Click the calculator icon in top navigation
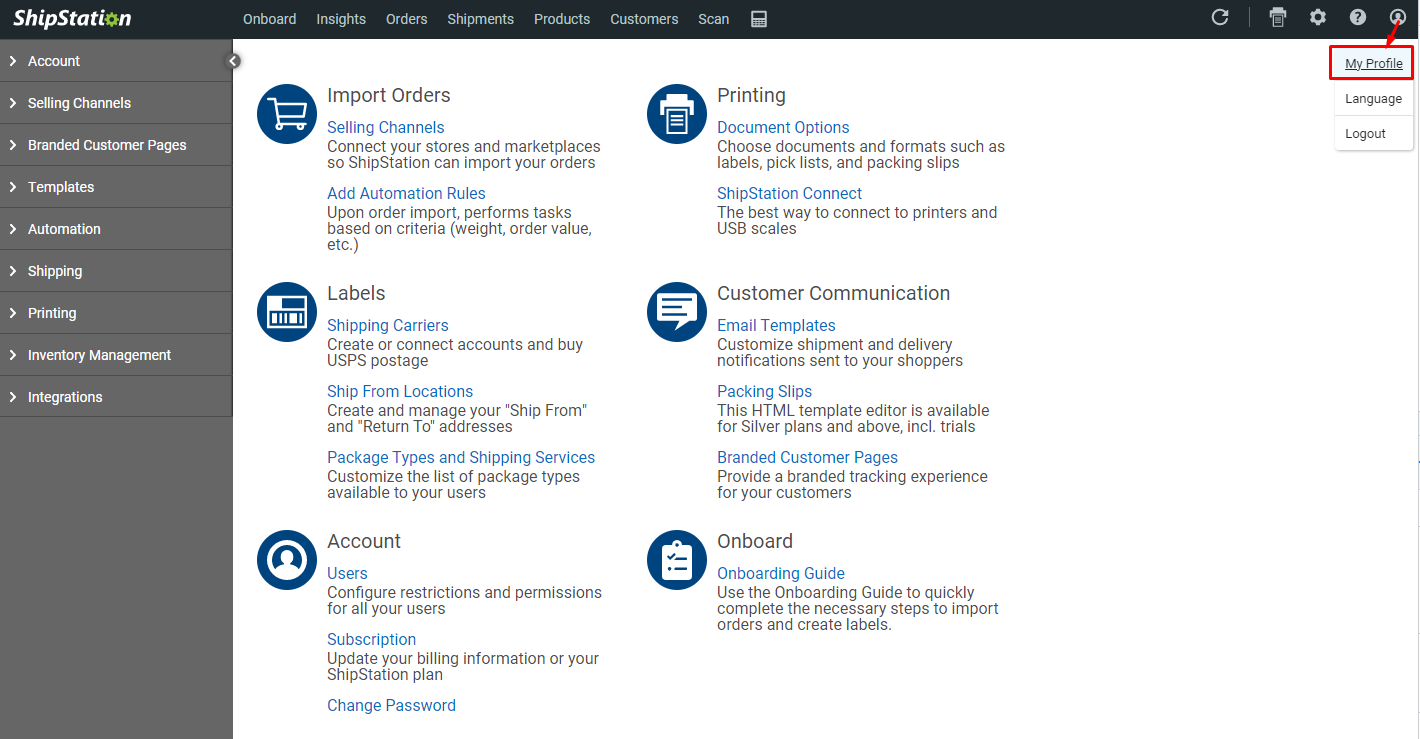The height and width of the screenshot is (739, 1420). coord(759,19)
